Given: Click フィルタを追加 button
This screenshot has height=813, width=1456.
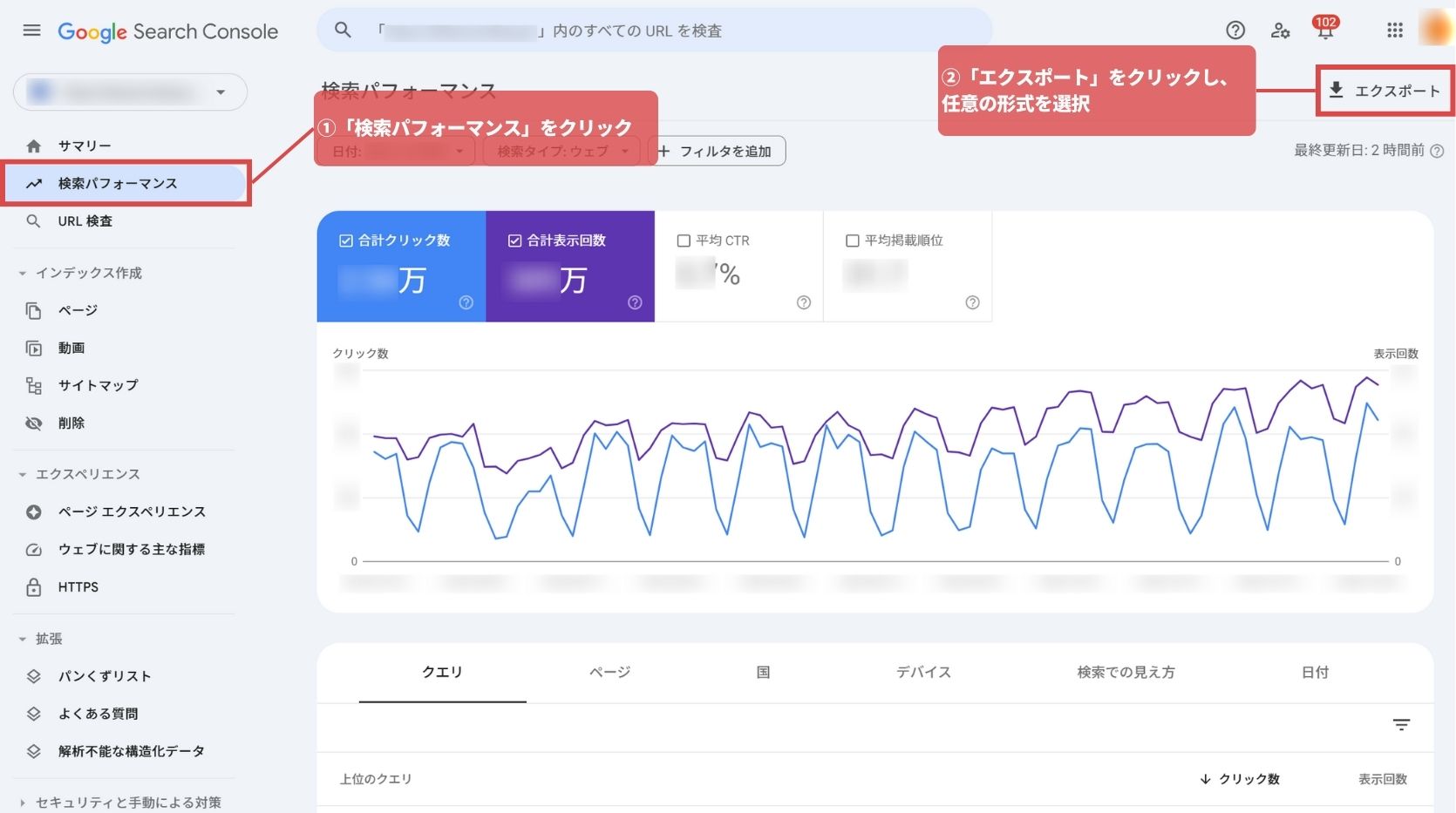Looking at the screenshot, I should click(717, 151).
